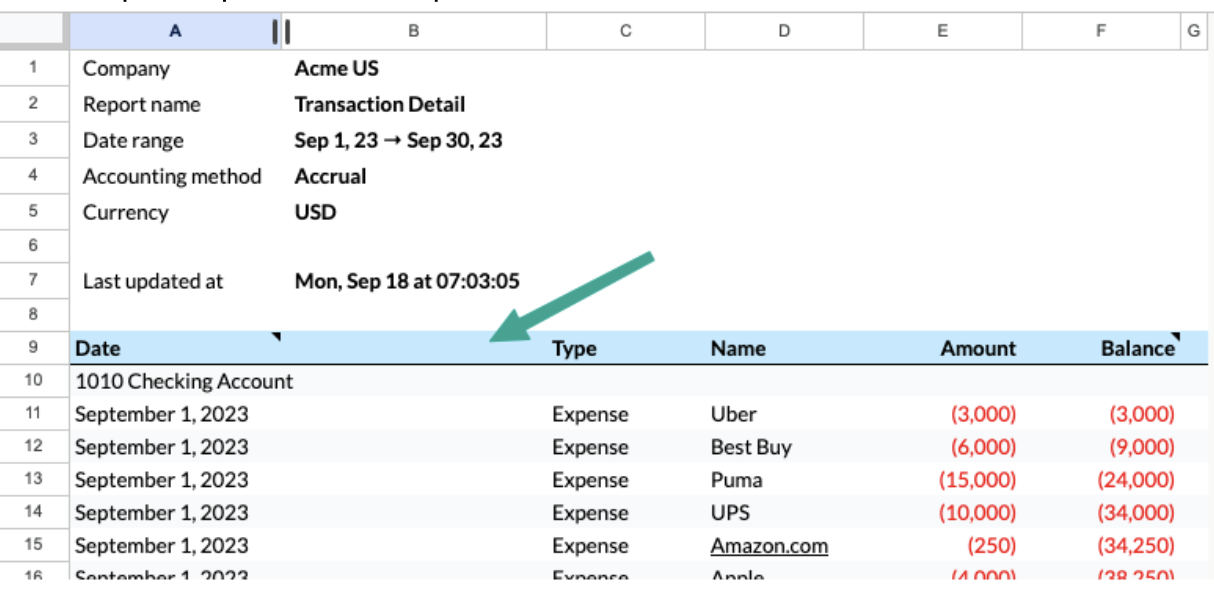
Task: Select row 10 header
Action: [34, 380]
